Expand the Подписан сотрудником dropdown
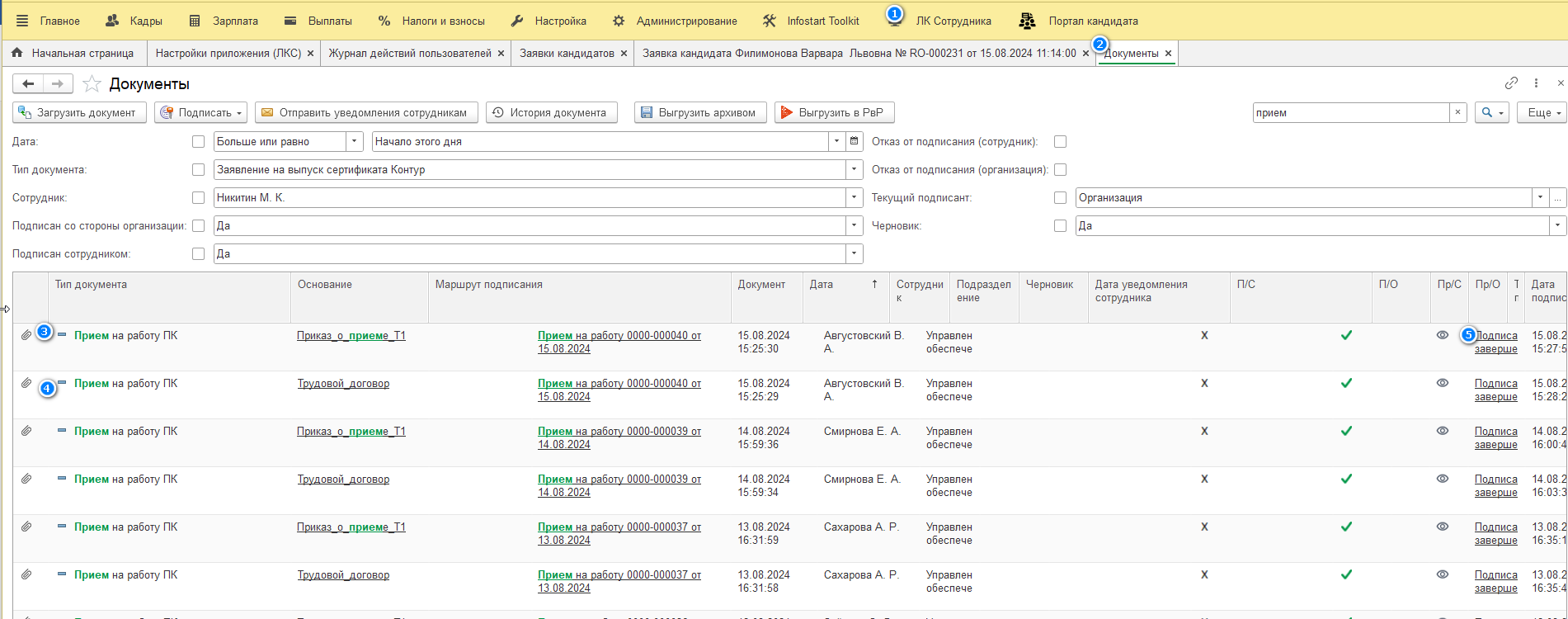Image resolution: width=1568 pixels, height=619 pixels. [855, 254]
